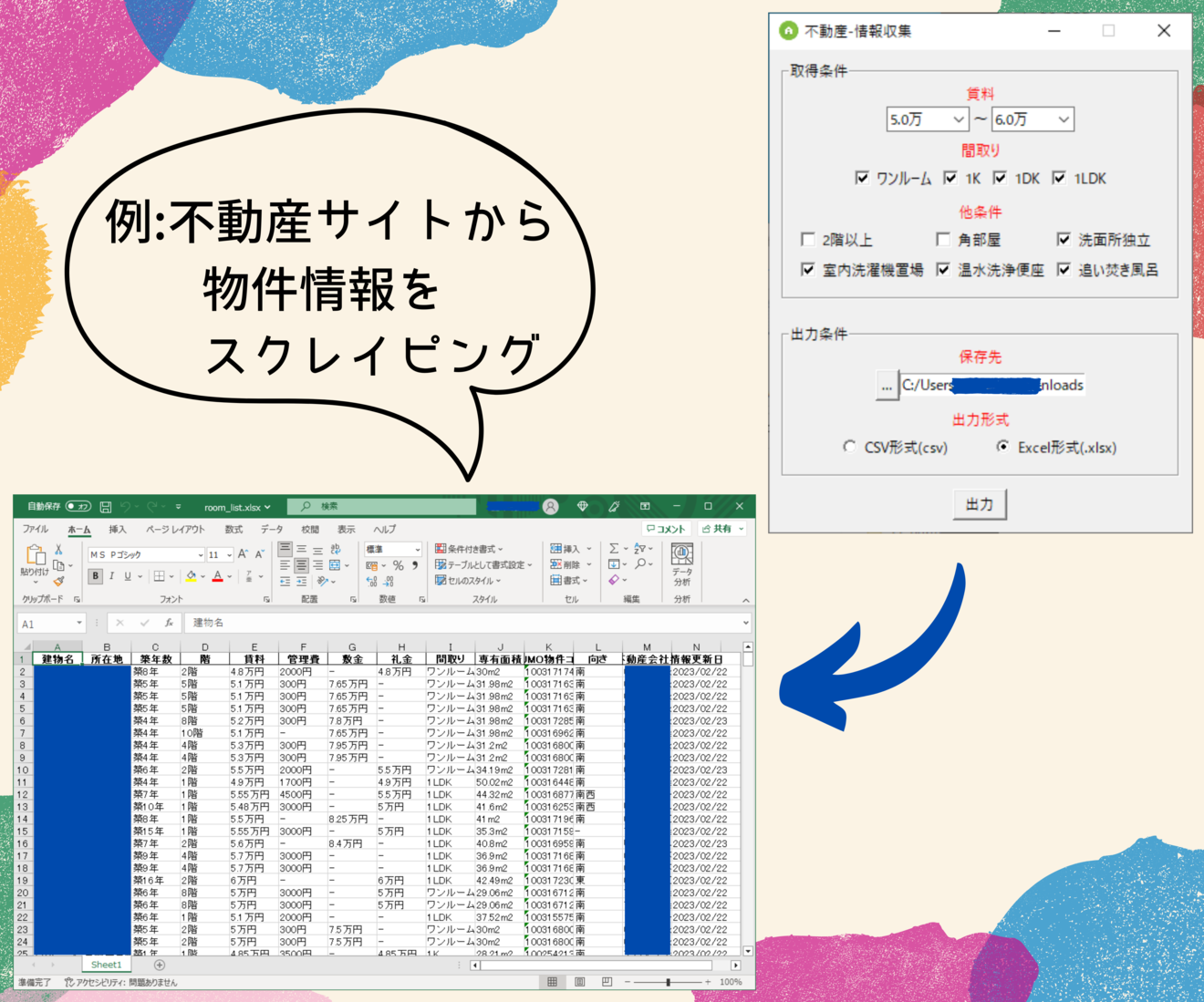
Task: Open the ページレイアウト ribbon tab
Action: click(175, 529)
